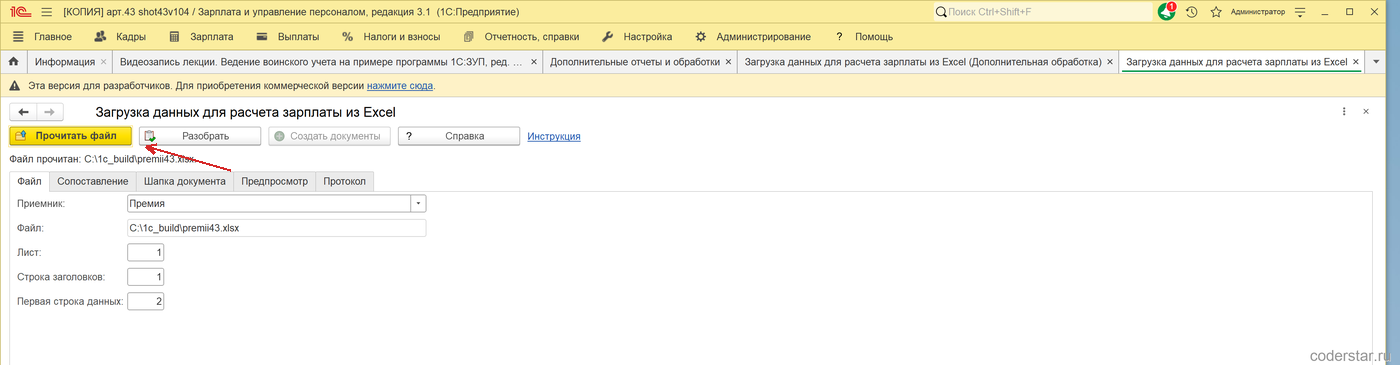Open the Зарплата section

tap(202, 36)
